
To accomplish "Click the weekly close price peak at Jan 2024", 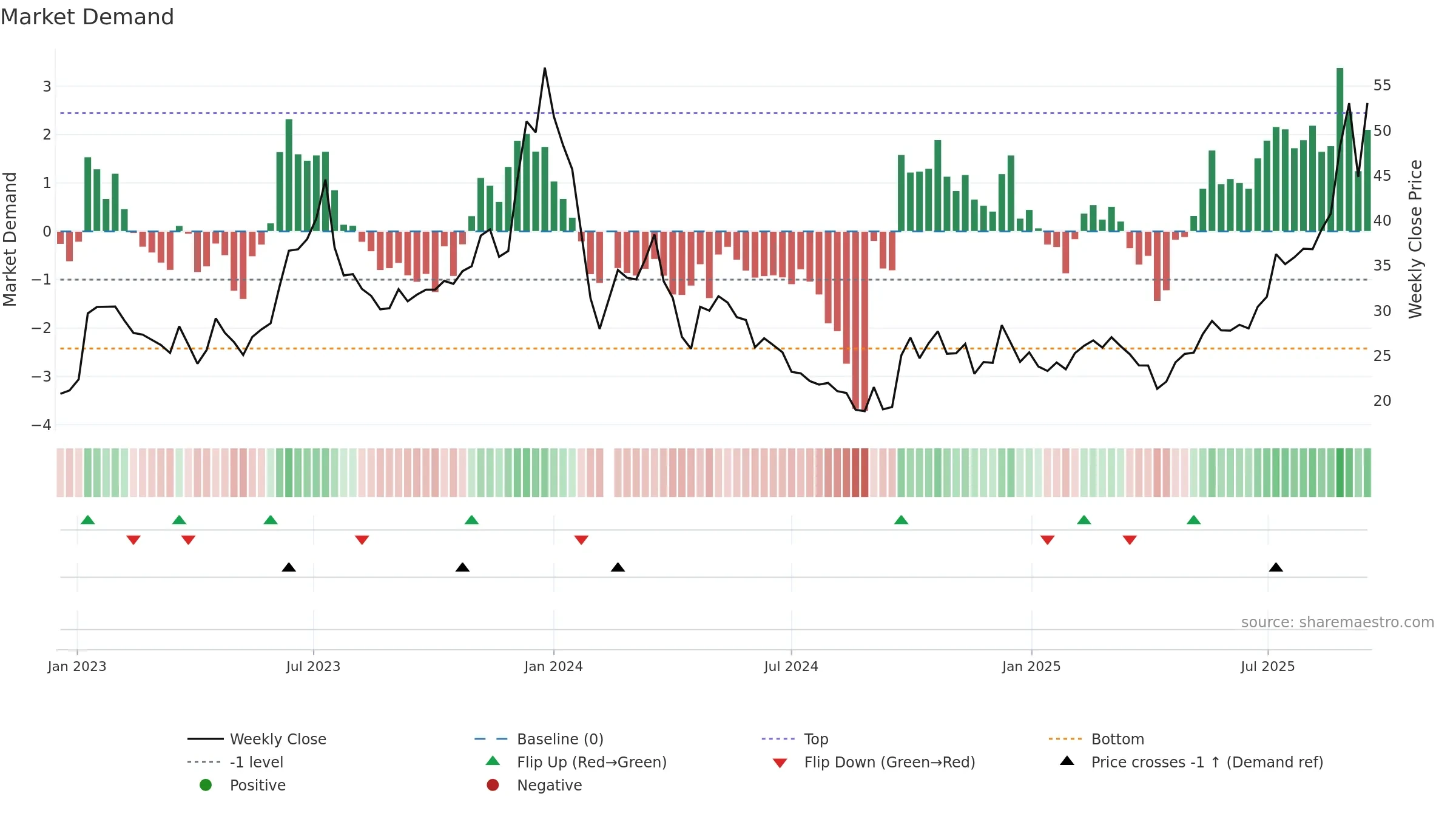I will 545,69.
